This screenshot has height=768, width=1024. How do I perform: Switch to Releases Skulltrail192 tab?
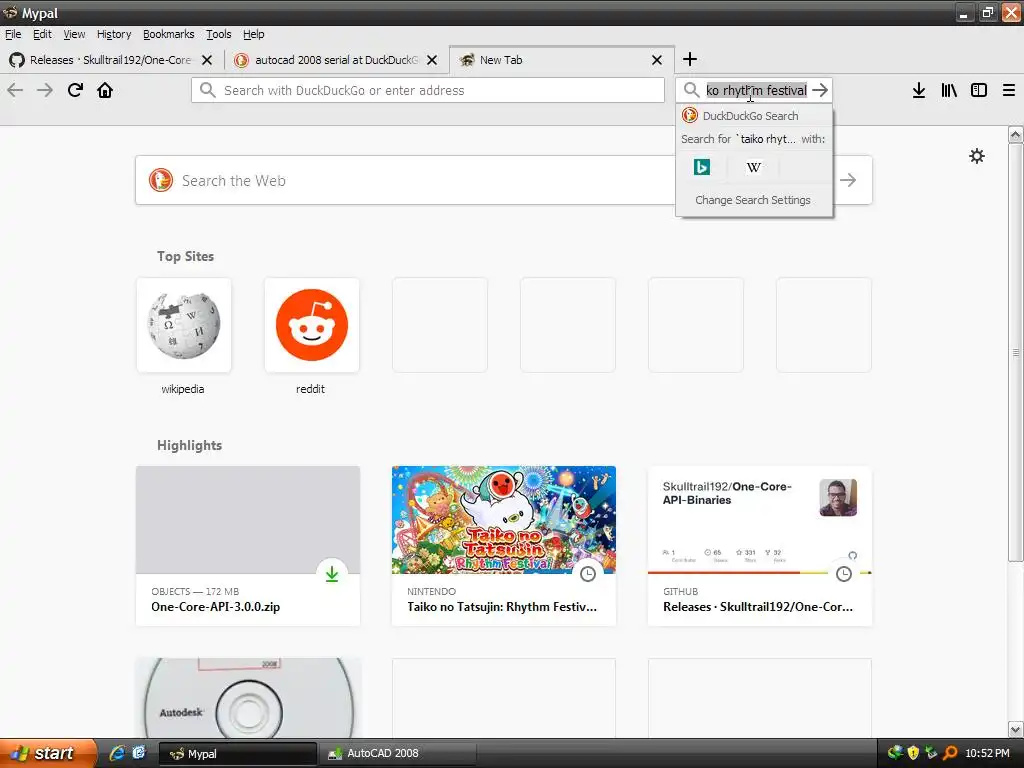[x=111, y=60]
